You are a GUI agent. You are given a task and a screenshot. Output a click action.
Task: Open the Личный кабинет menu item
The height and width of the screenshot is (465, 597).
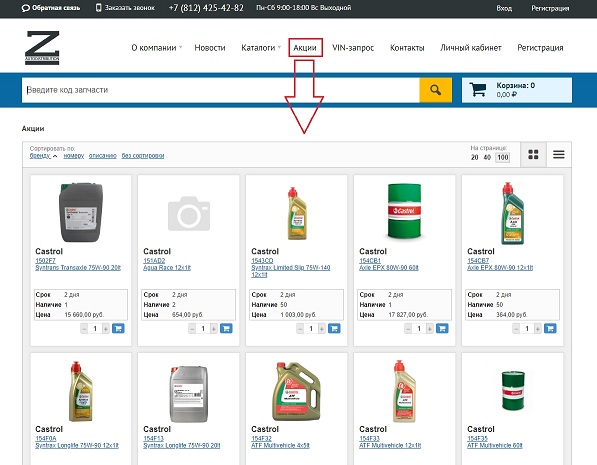pos(471,48)
